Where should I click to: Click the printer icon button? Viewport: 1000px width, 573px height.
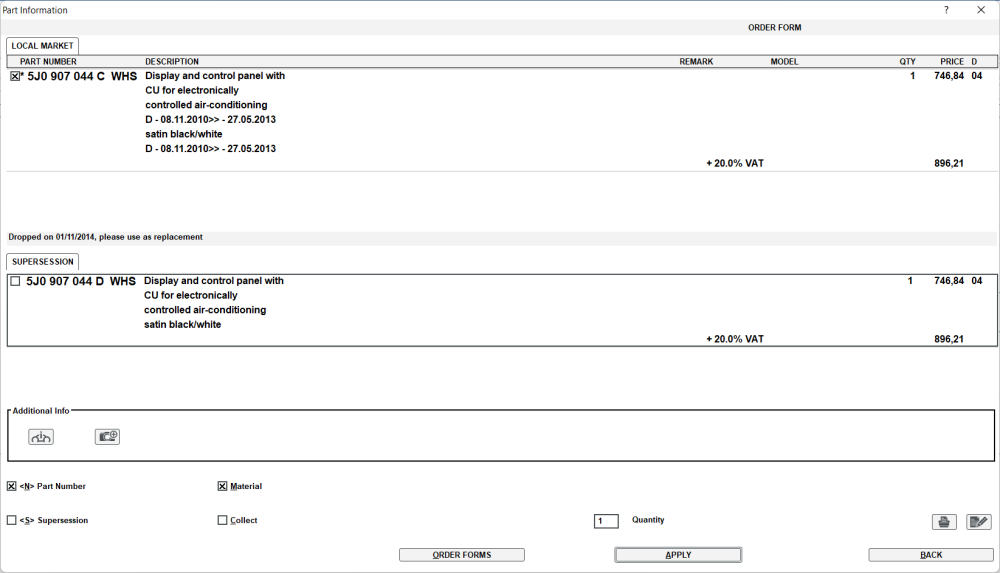(x=944, y=522)
